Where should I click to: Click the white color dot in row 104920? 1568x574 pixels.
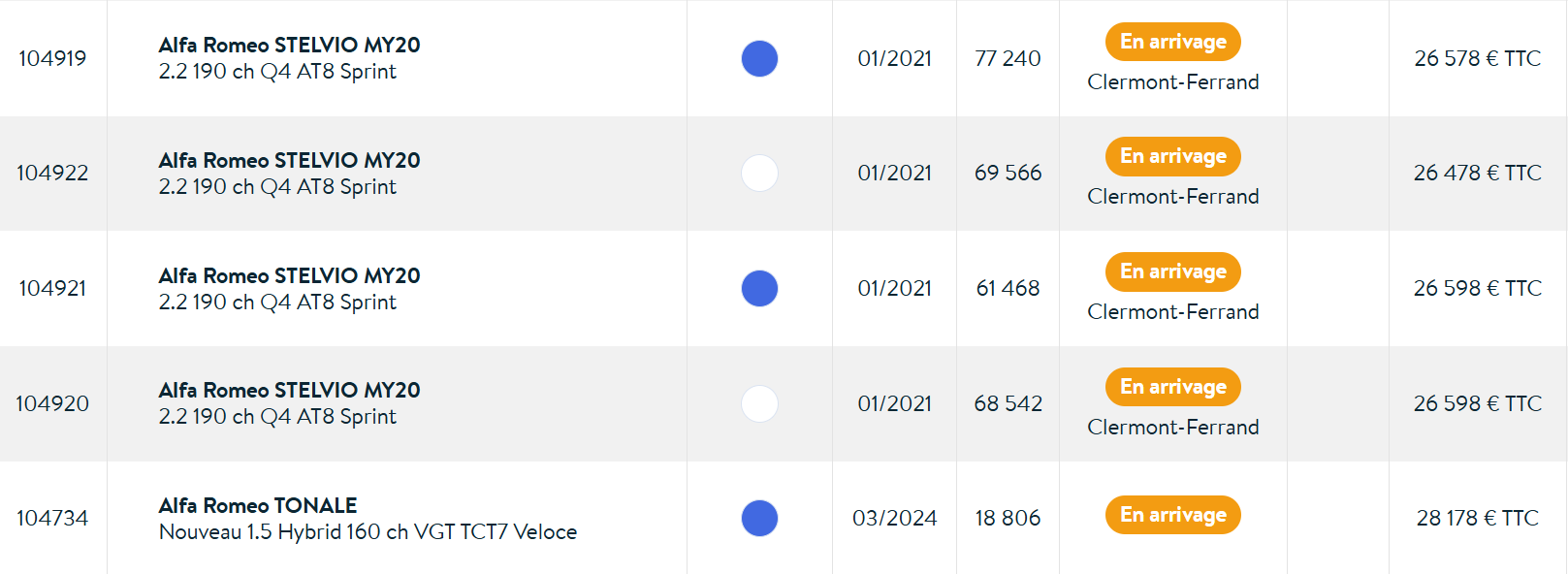click(759, 403)
